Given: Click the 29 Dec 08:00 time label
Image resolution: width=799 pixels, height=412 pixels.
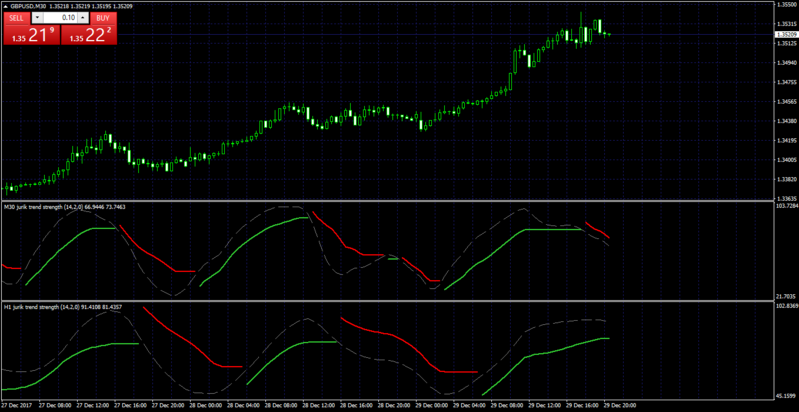Looking at the screenshot, I should [505, 406].
